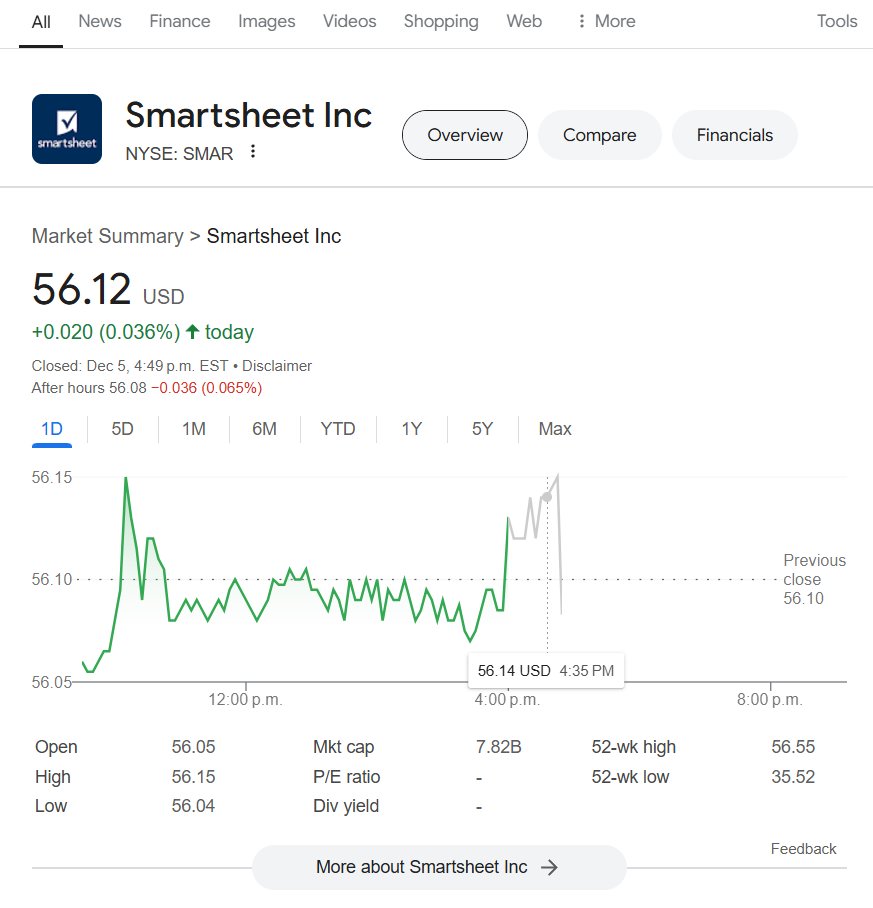The height and width of the screenshot is (908, 873).
Task: Open search Tools
Action: click(837, 21)
